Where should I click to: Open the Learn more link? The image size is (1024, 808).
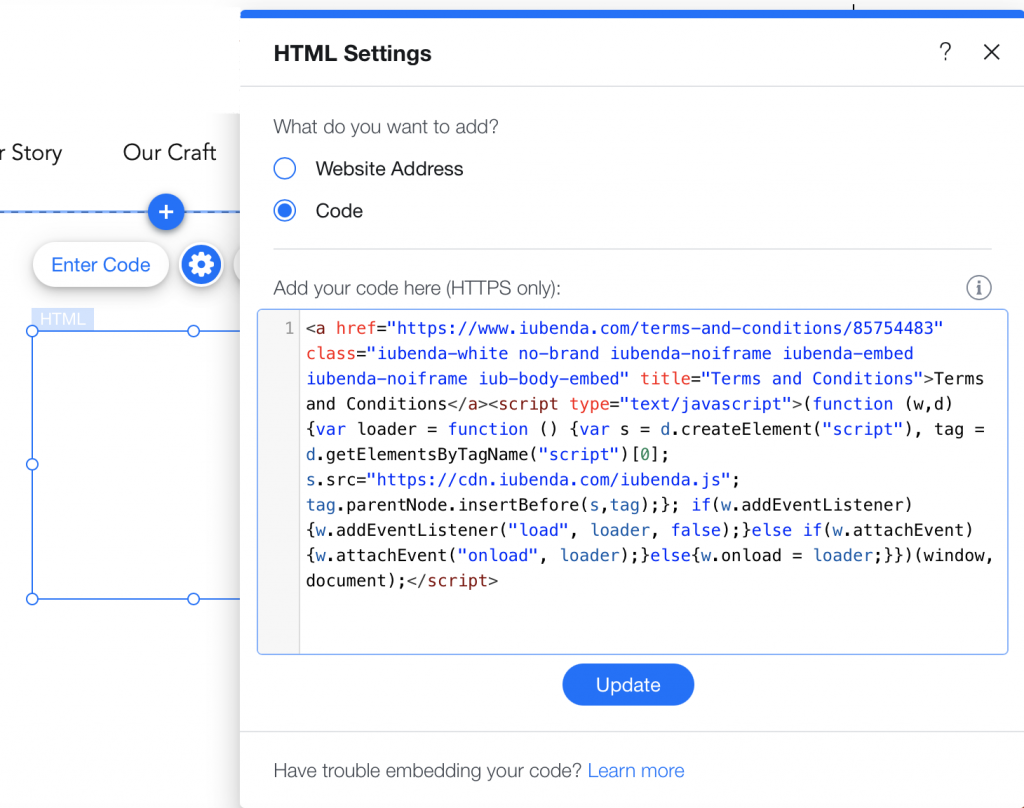point(636,770)
